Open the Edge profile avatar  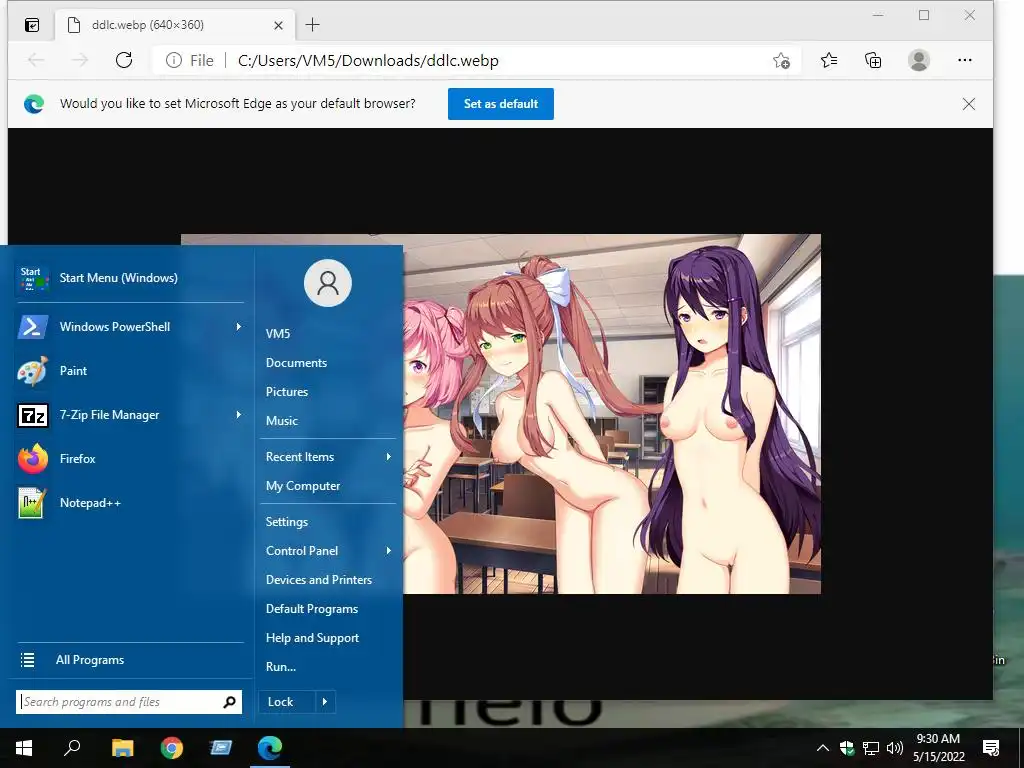coord(919,60)
